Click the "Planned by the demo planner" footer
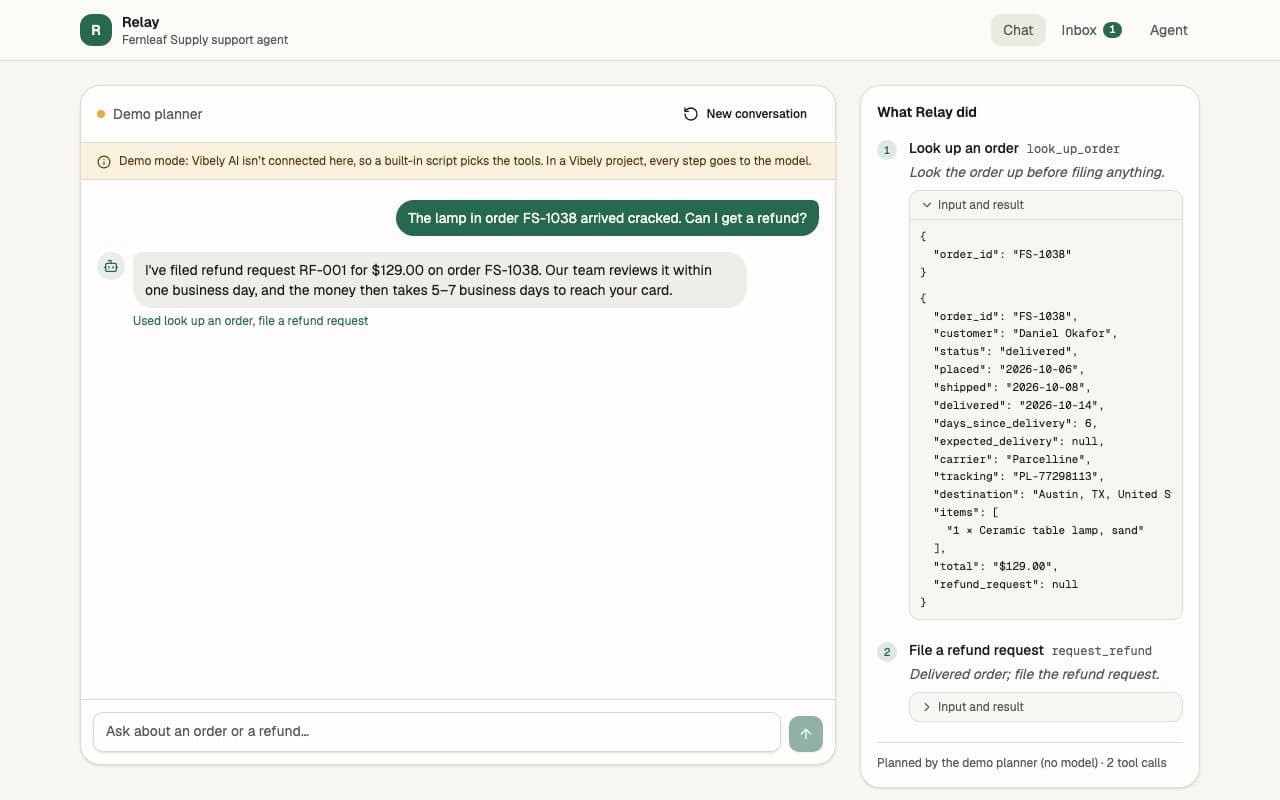This screenshot has width=1280, height=800. pyautogui.click(x=1022, y=762)
